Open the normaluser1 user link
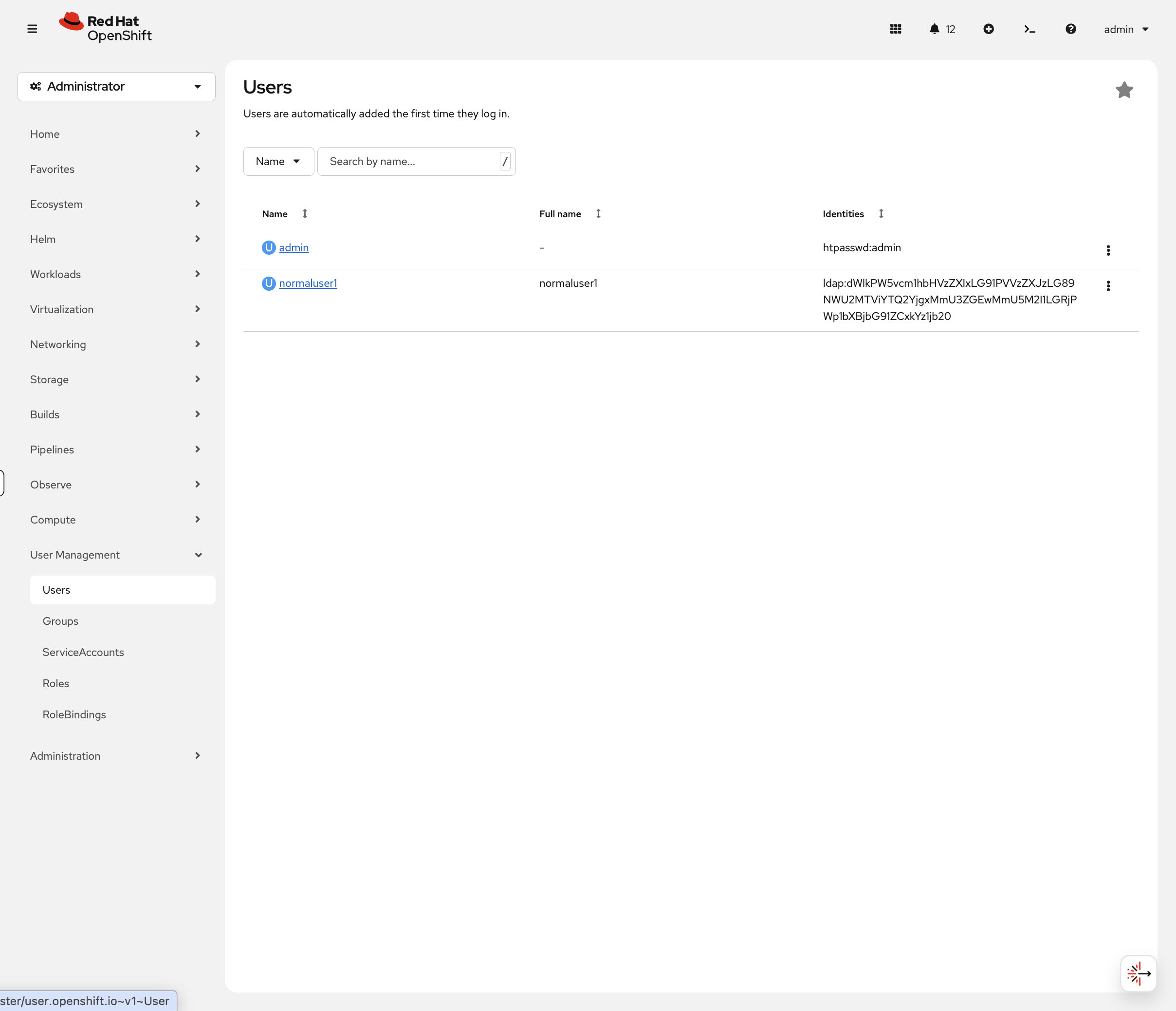Screen dimensions: 1176x1011 308,283
